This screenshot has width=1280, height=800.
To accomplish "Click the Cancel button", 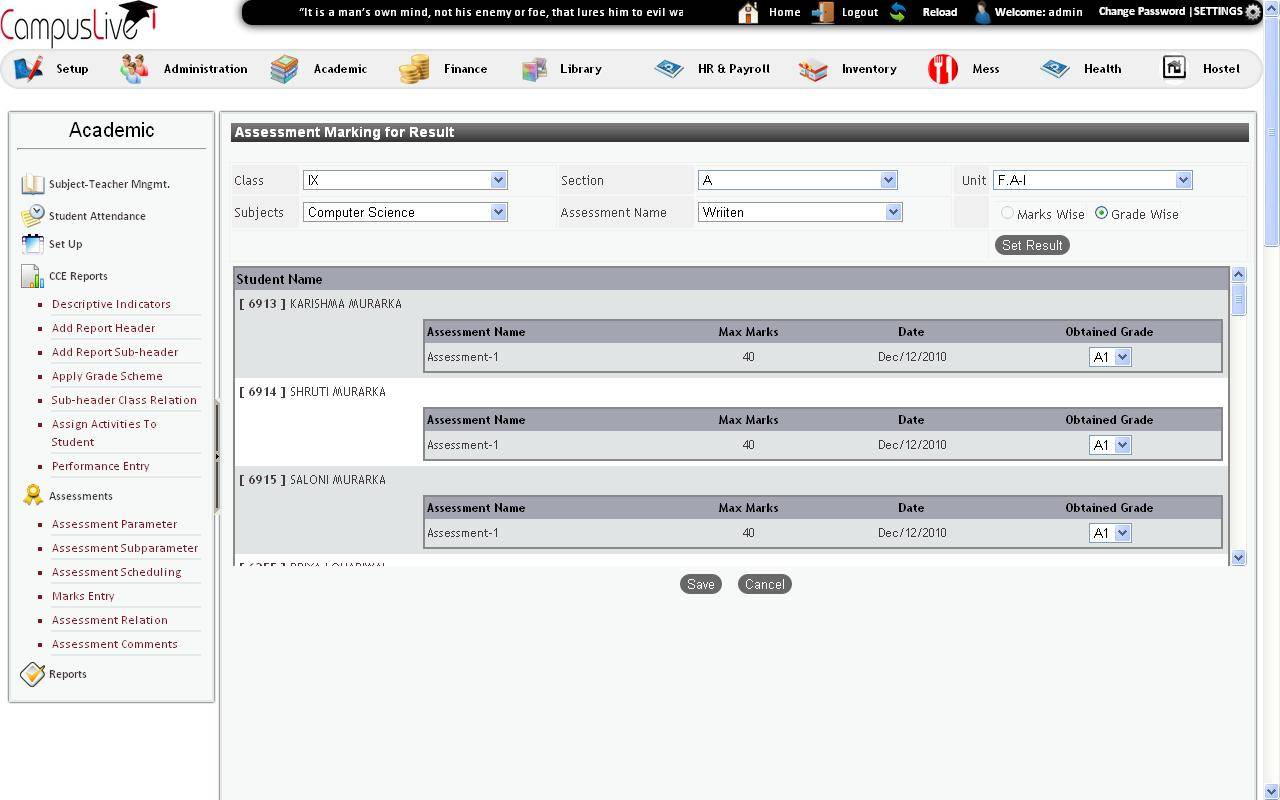I will [x=765, y=584].
